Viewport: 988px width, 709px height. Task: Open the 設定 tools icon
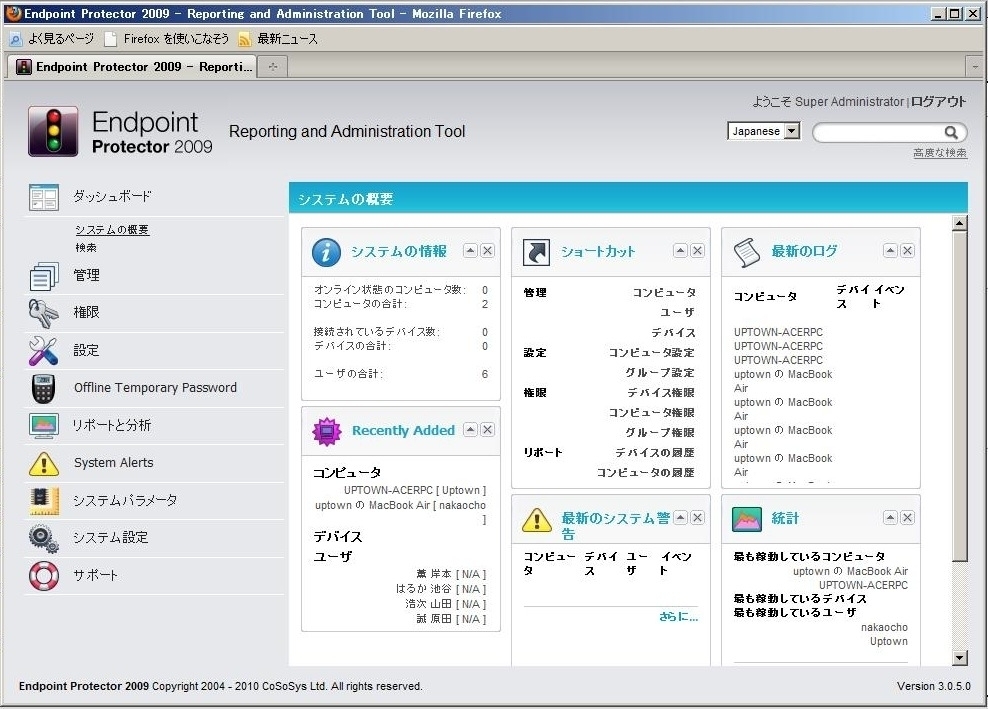(43, 350)
